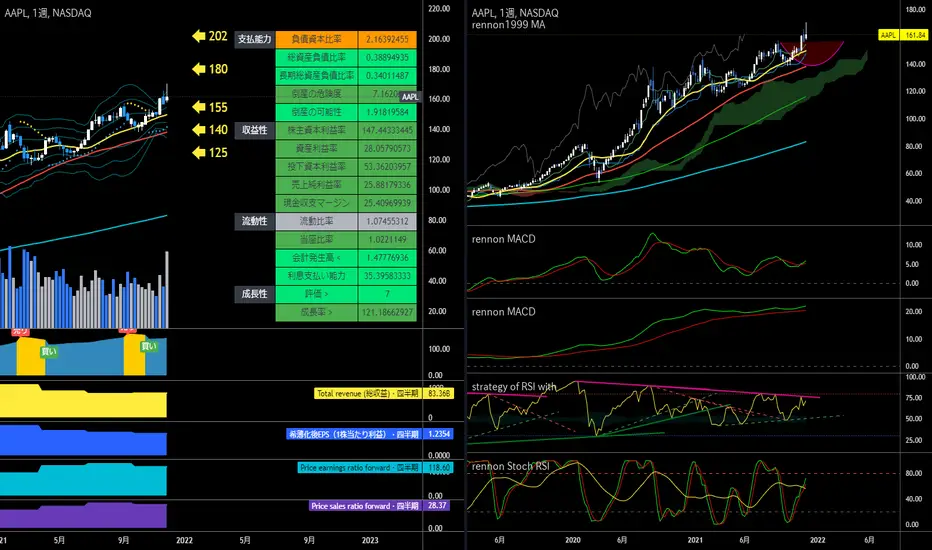The width and height of the screenshot is (932, 550).
Task: Click the value 1.07455312
Action: pyautogui.click(x=387, y=221)
